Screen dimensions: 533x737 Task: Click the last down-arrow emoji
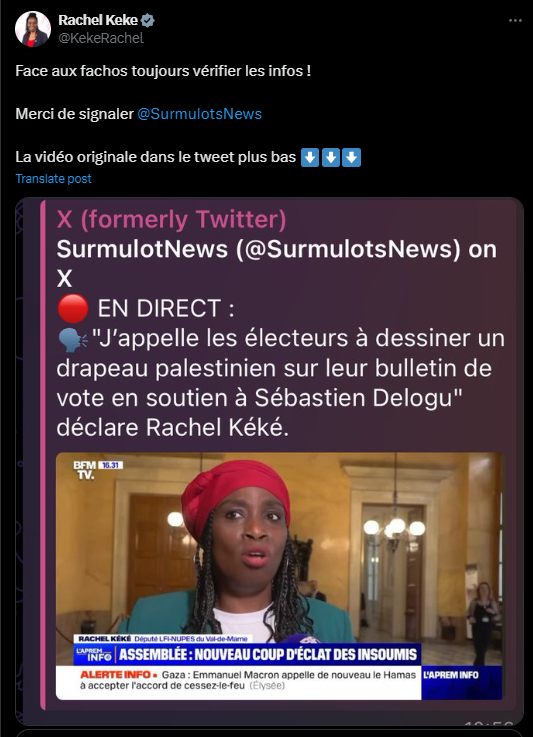[x=352, y=157]
